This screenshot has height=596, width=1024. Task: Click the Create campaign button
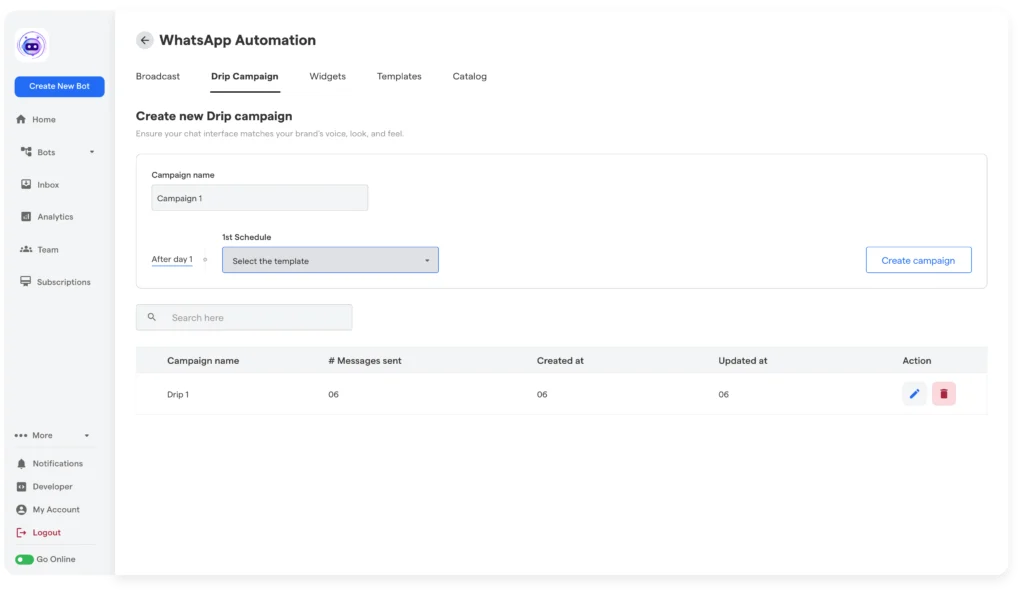tap(918, 260)
